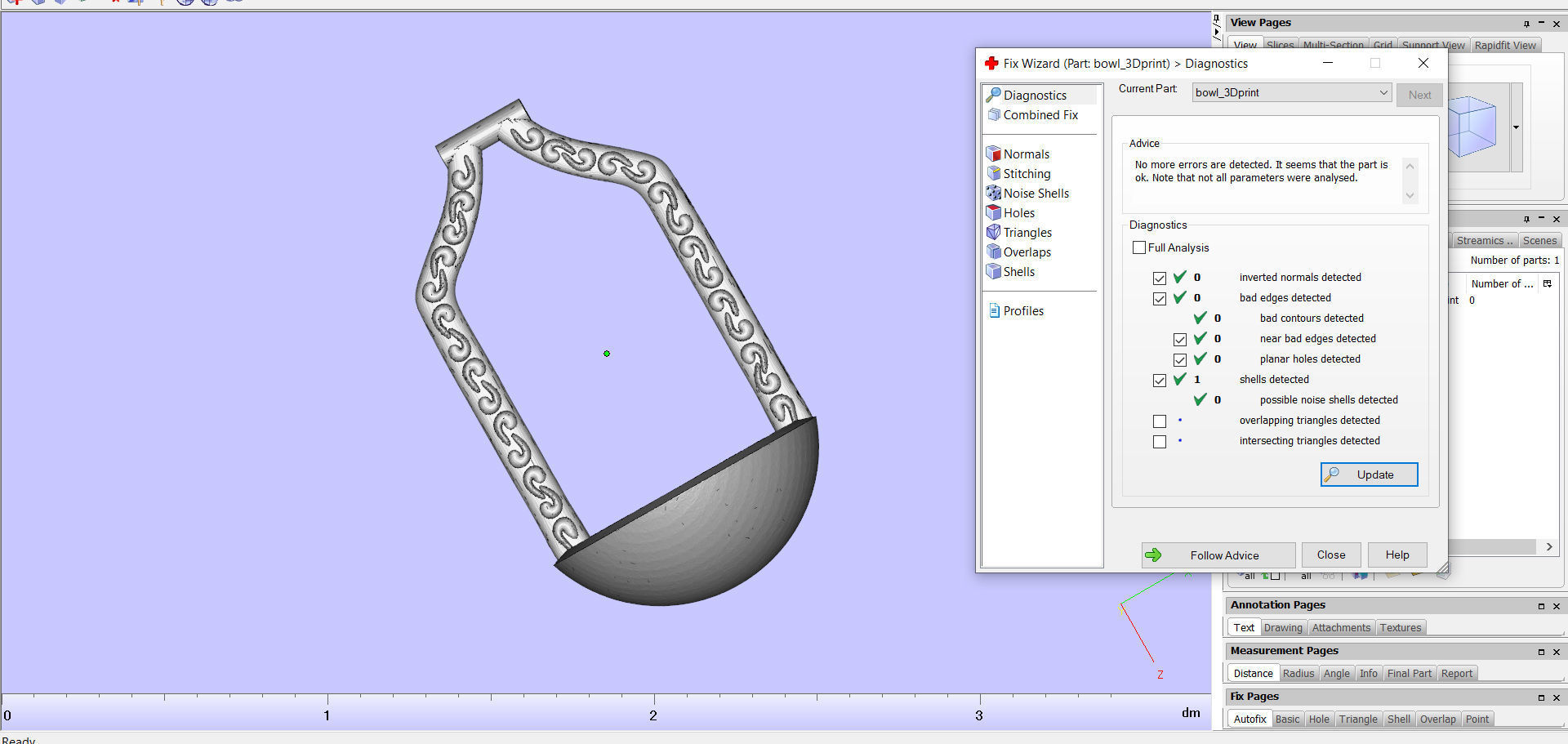Close the Fix Pages panel
Viewport: 1568px width, 744px height.
tap(1557, 697)
